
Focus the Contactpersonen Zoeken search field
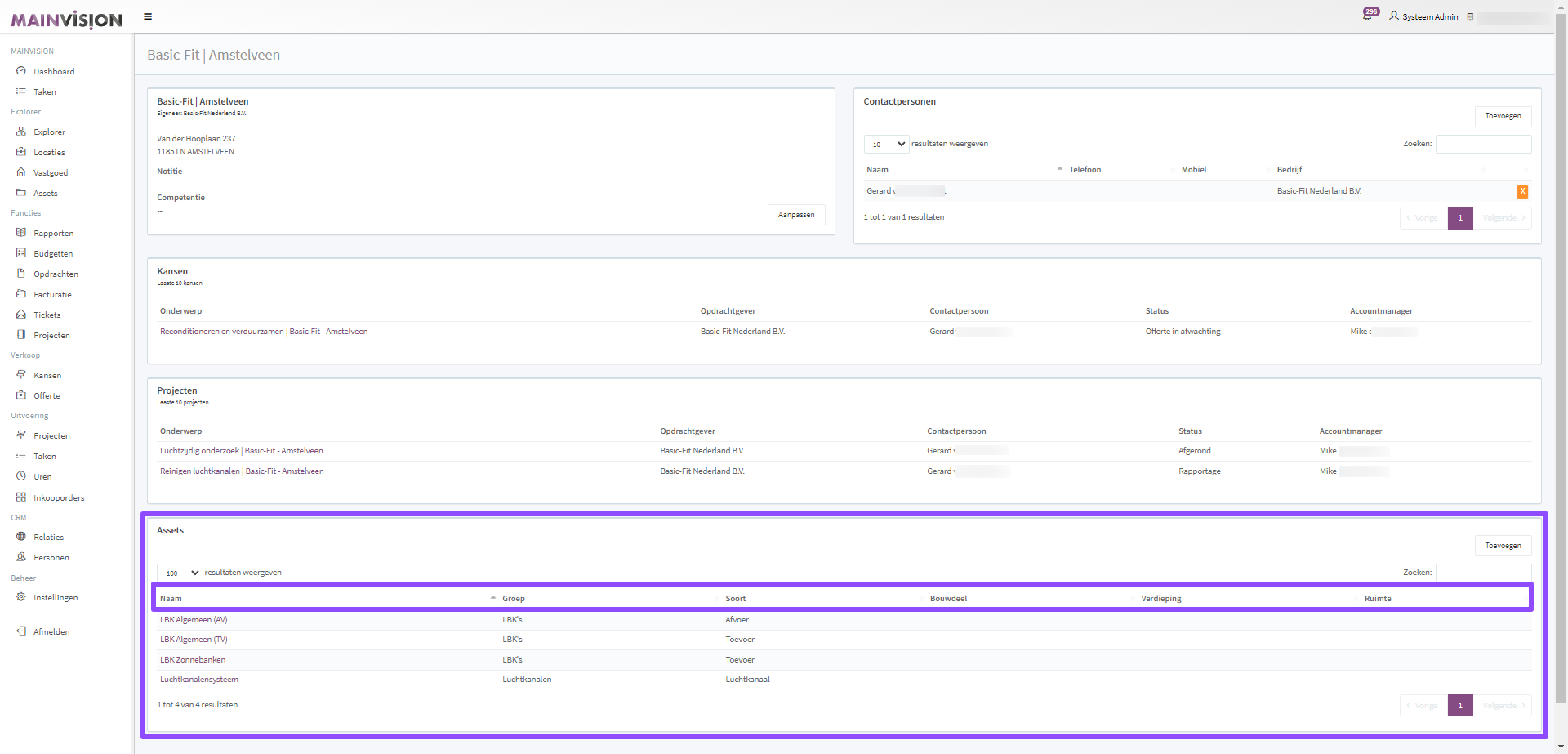[1483, 144]
